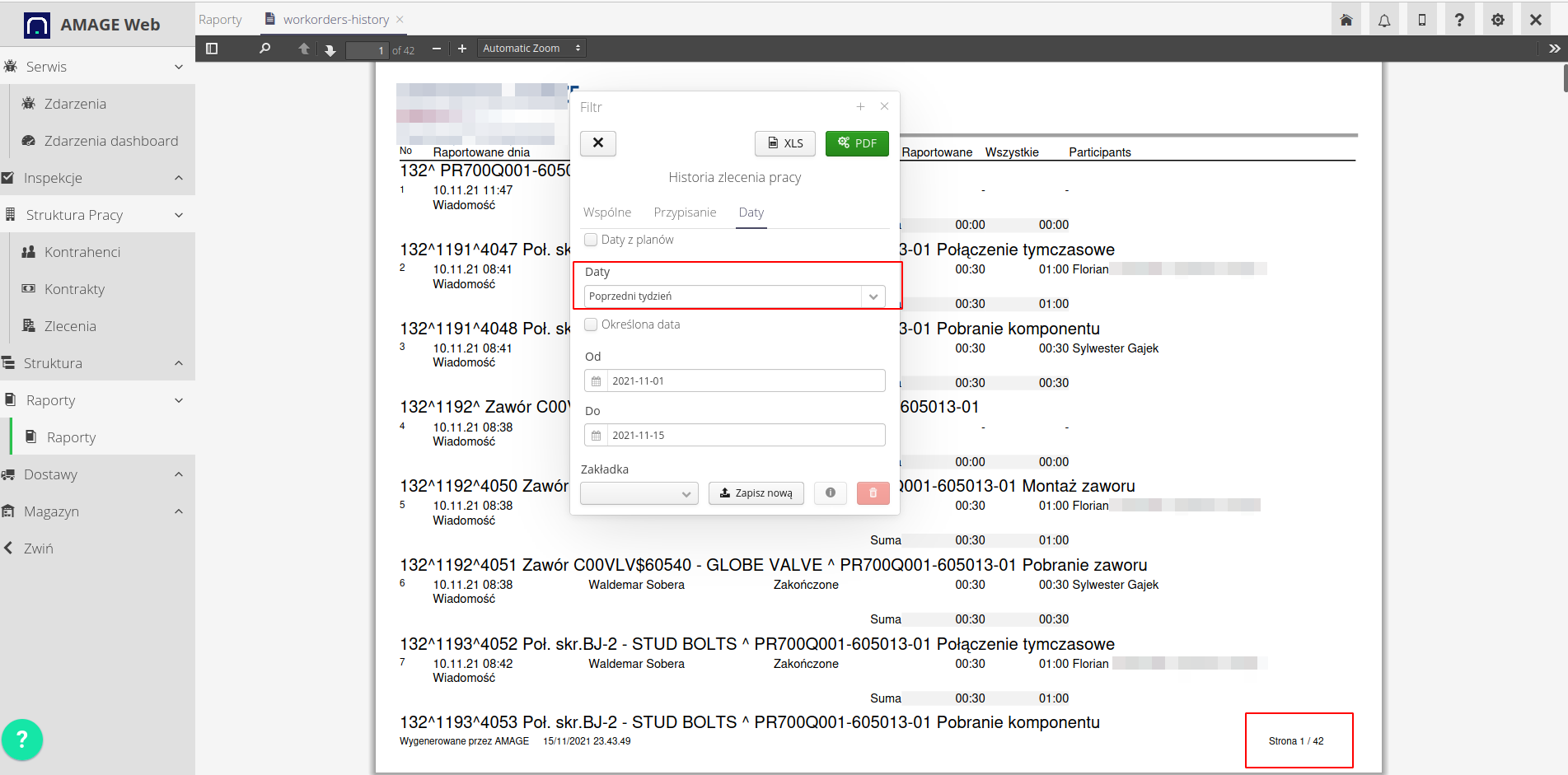Save bookmark using 'Zapisz nową' button
This screenshot has width=1568, height=775.
click(756, 493)
